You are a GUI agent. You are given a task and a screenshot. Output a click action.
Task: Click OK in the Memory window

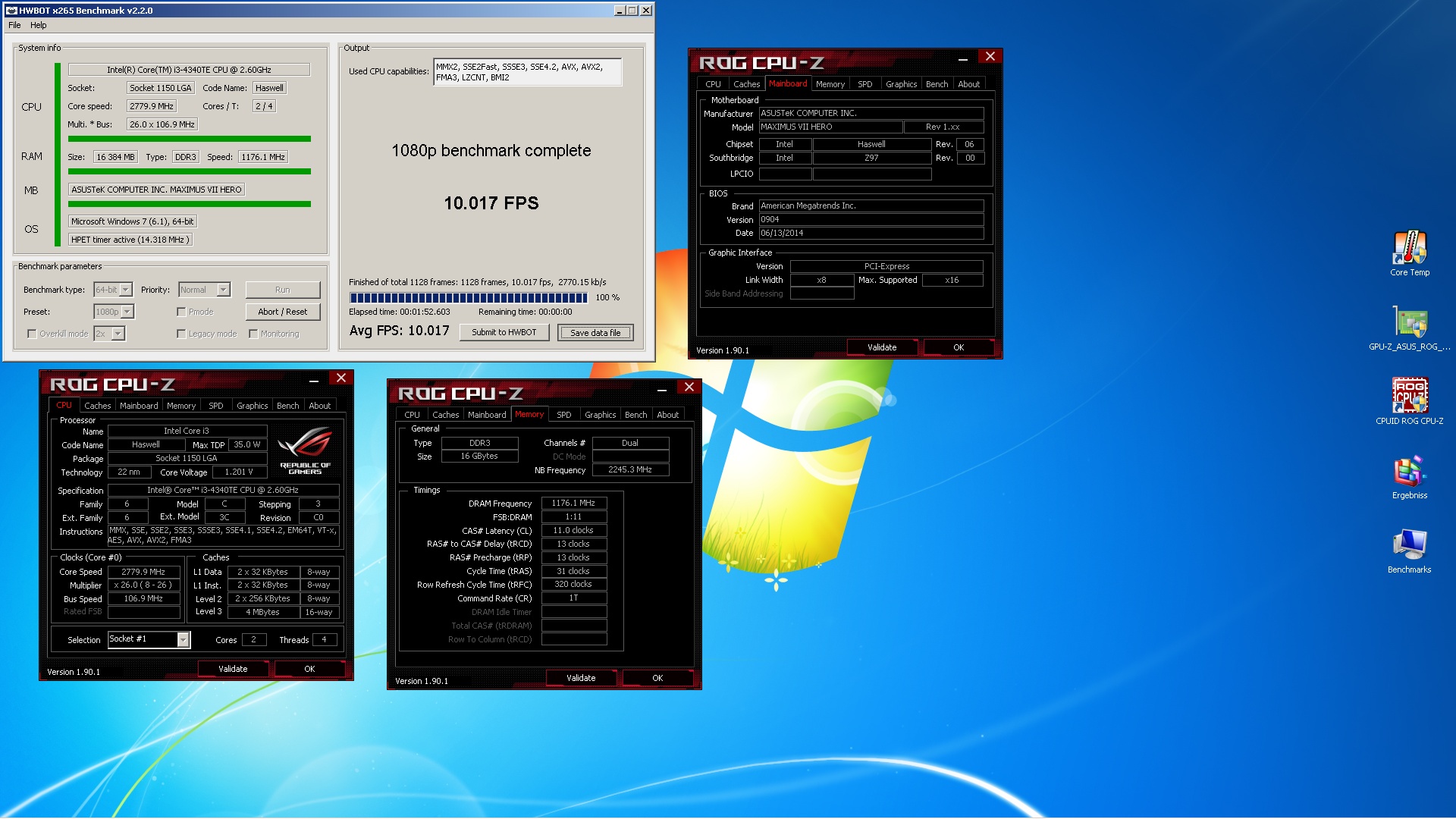(657, 678)
